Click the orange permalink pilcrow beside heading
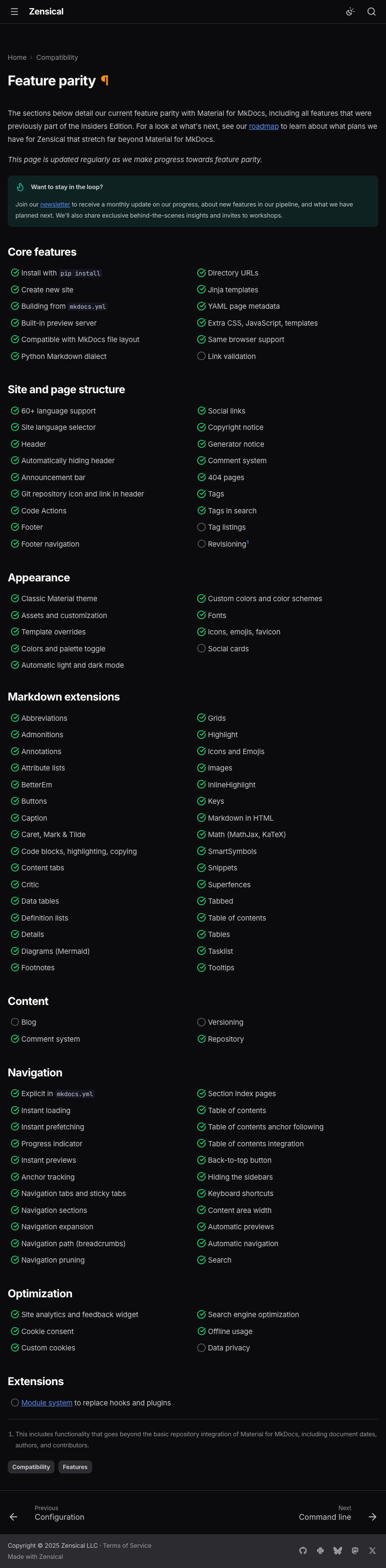This screenshot has height=1568, width=386. [105, 81]
